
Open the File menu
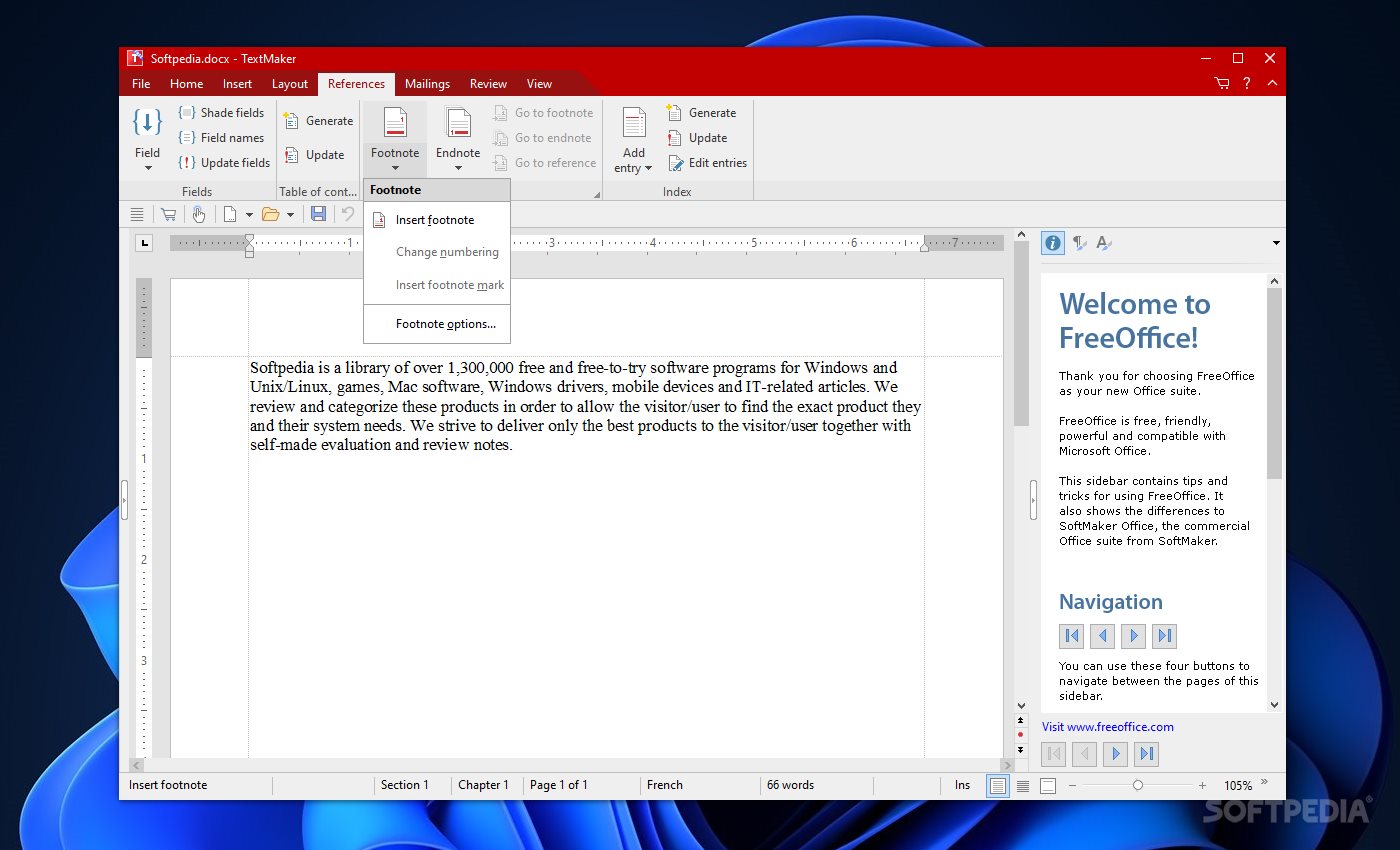(141, 84)
